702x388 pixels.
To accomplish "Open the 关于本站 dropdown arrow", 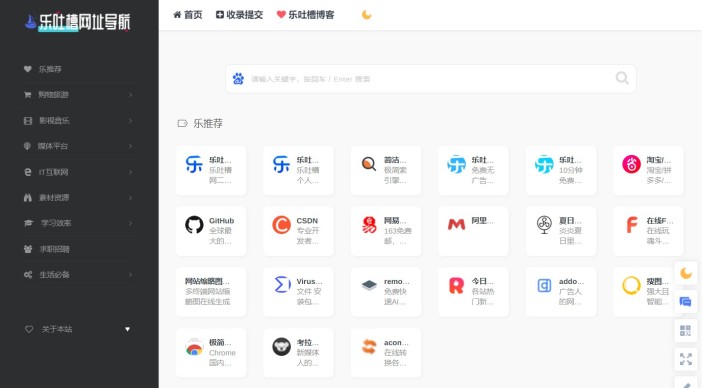I will (128, 329).
